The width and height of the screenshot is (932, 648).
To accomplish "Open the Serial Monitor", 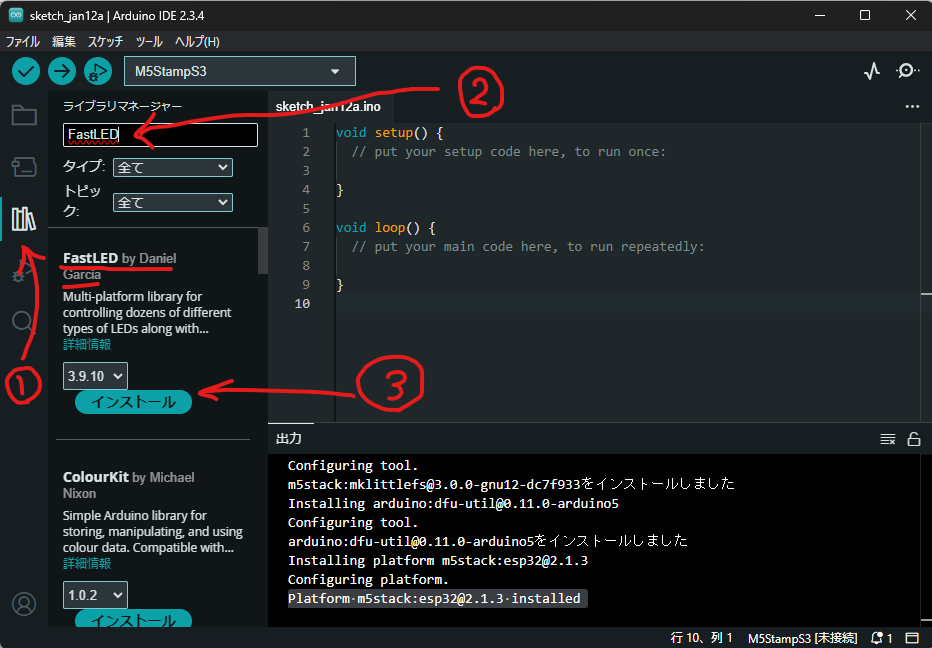I will point(907,71).
